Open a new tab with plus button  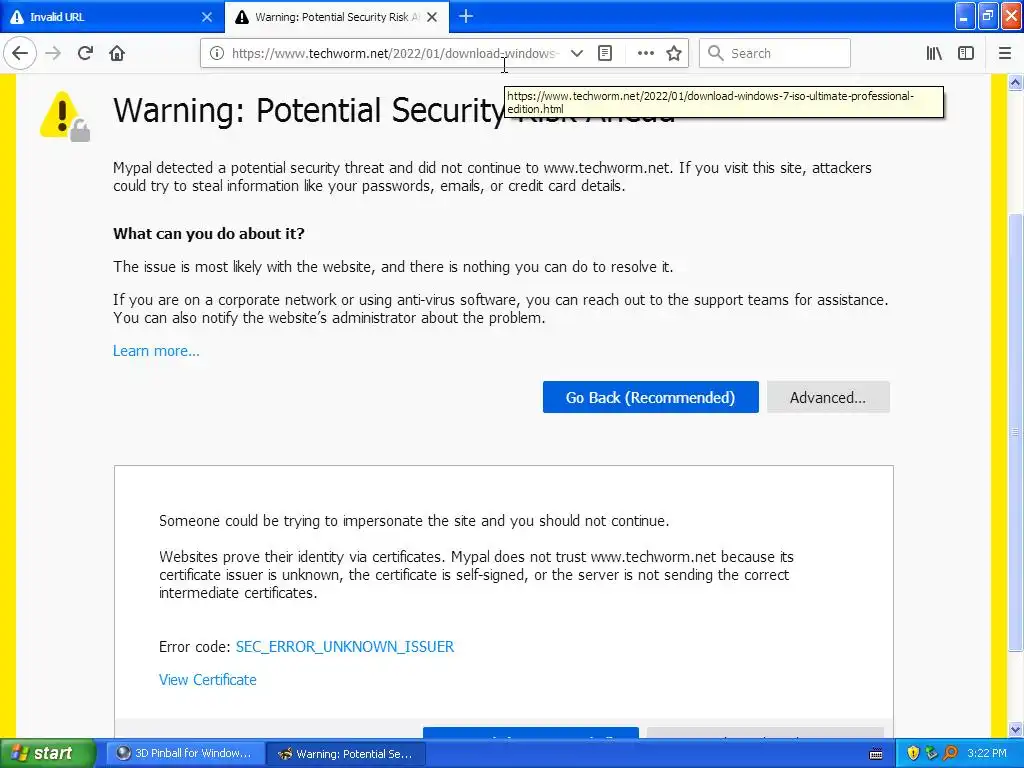(x=466, y=16)
